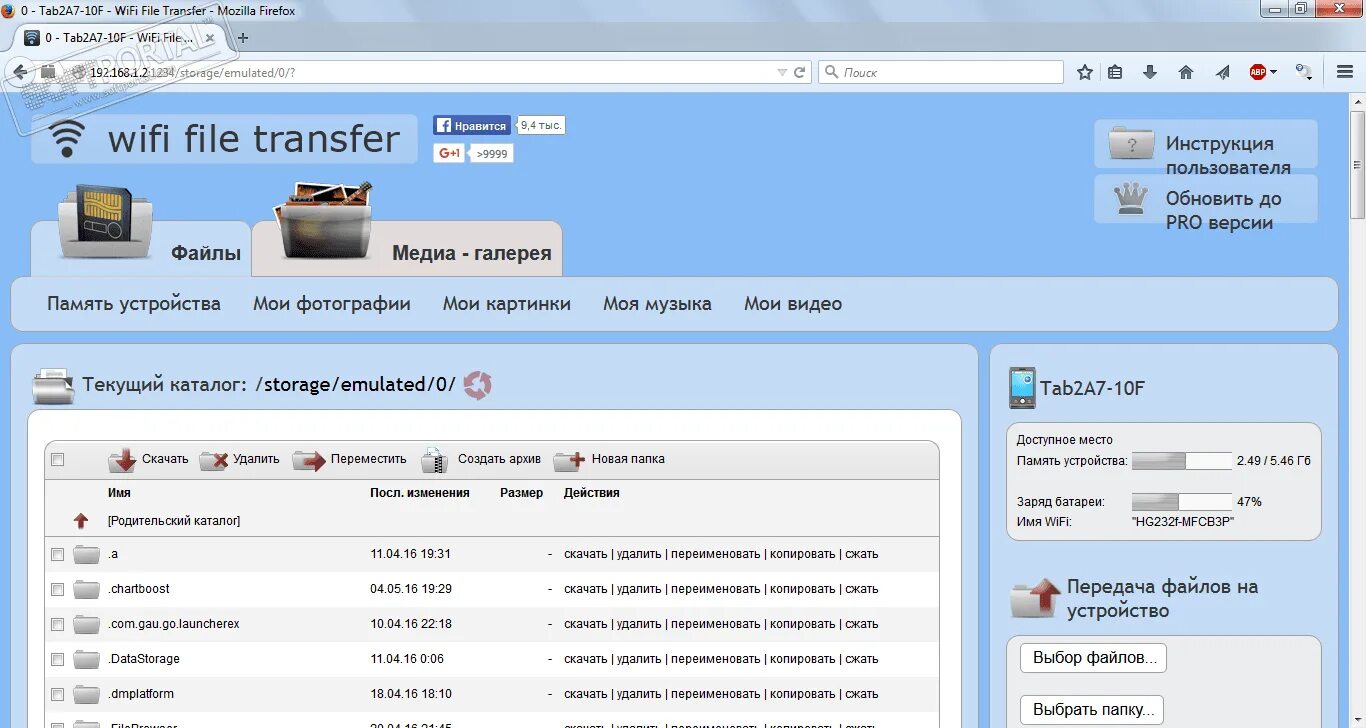Image resolution: width=1366 pixels, height=728 pixels.
Task: Open Память устройства section
Action: tap(134, 304)
